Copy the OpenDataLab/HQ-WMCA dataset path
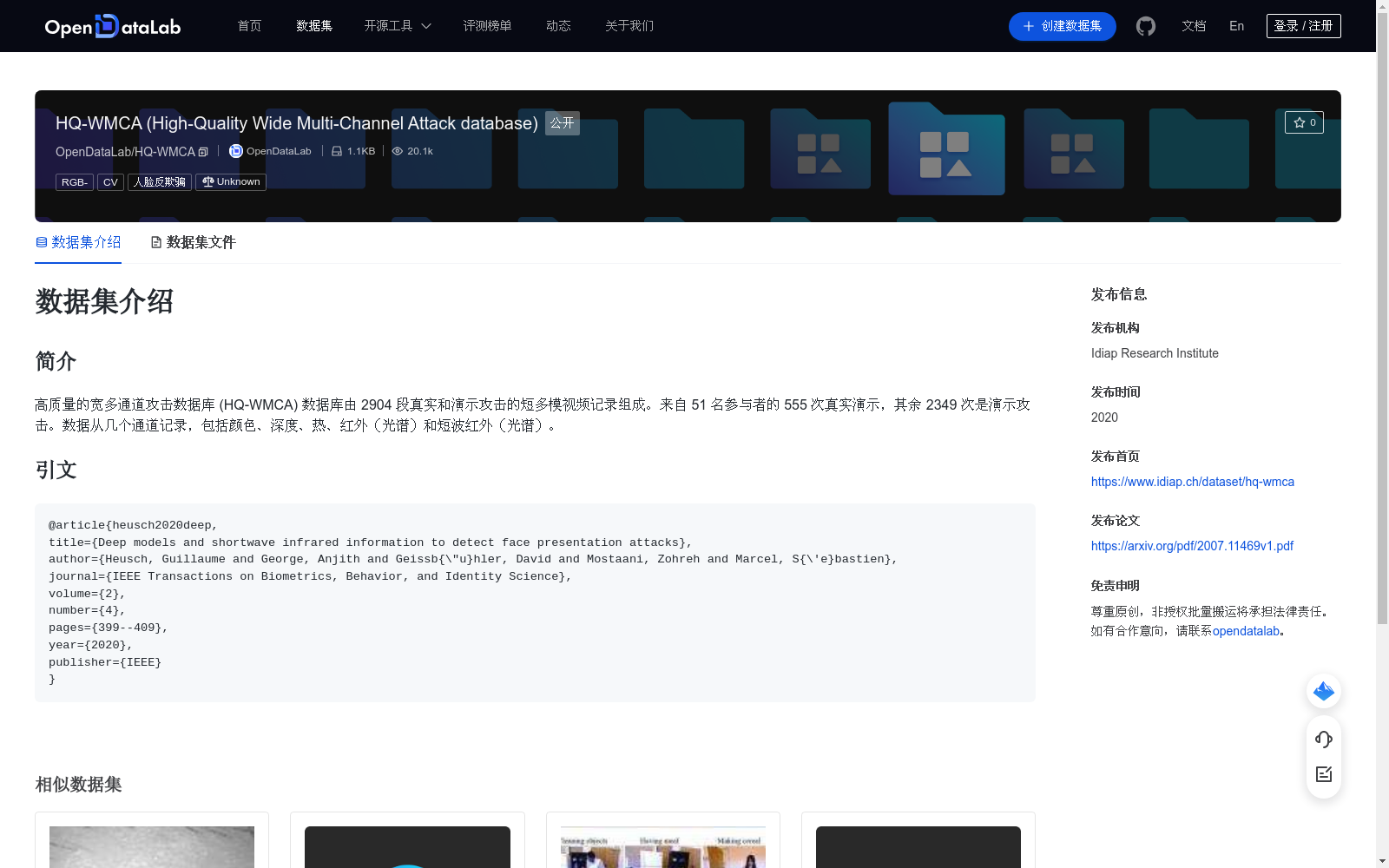 [x=203, y=152]
